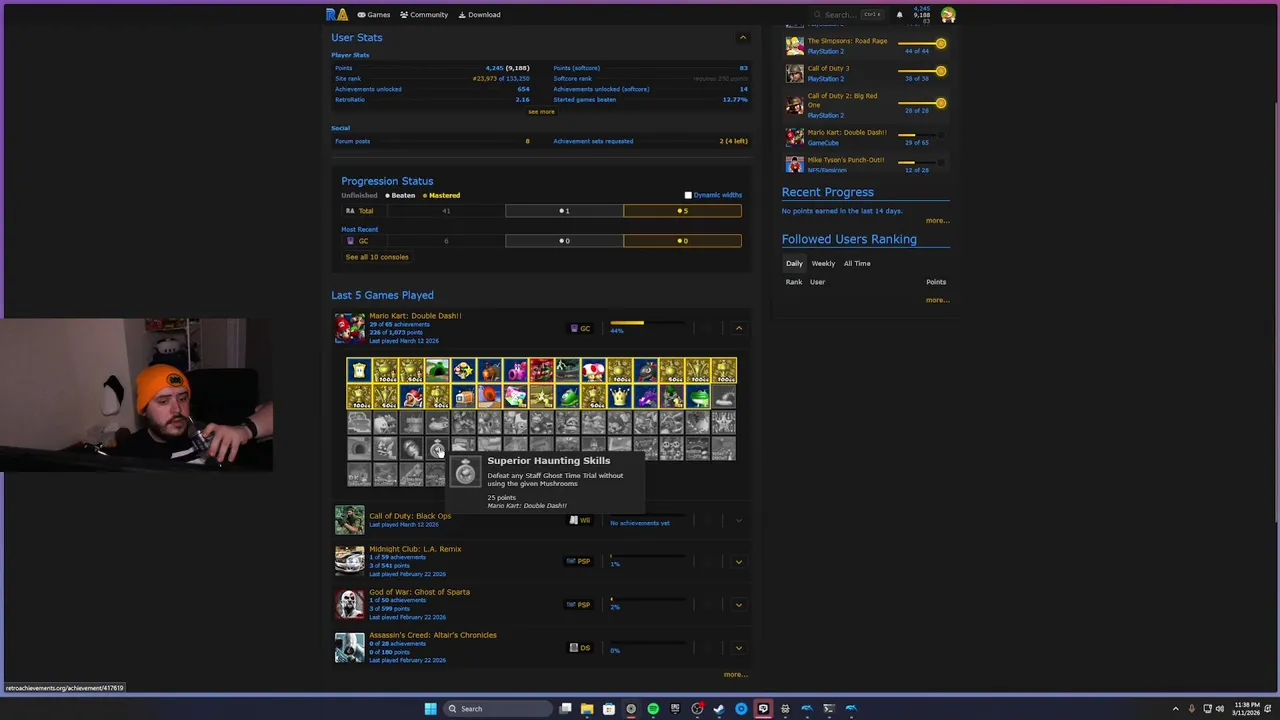Expand God of War: Ghost of Sparta achievements
1280x720 pixels.
[739, 605]
